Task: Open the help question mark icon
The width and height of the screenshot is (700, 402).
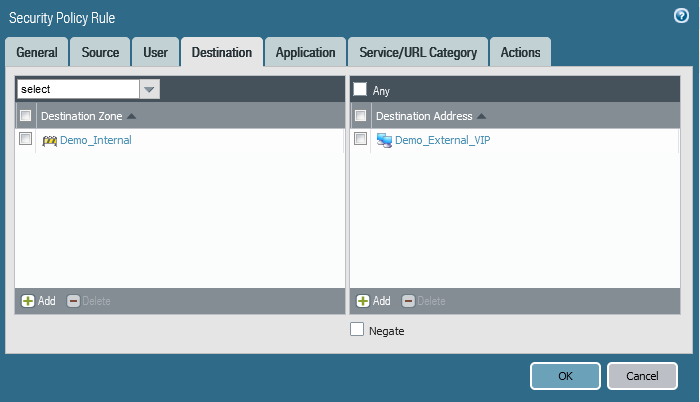Action: (x=681, y=16)
